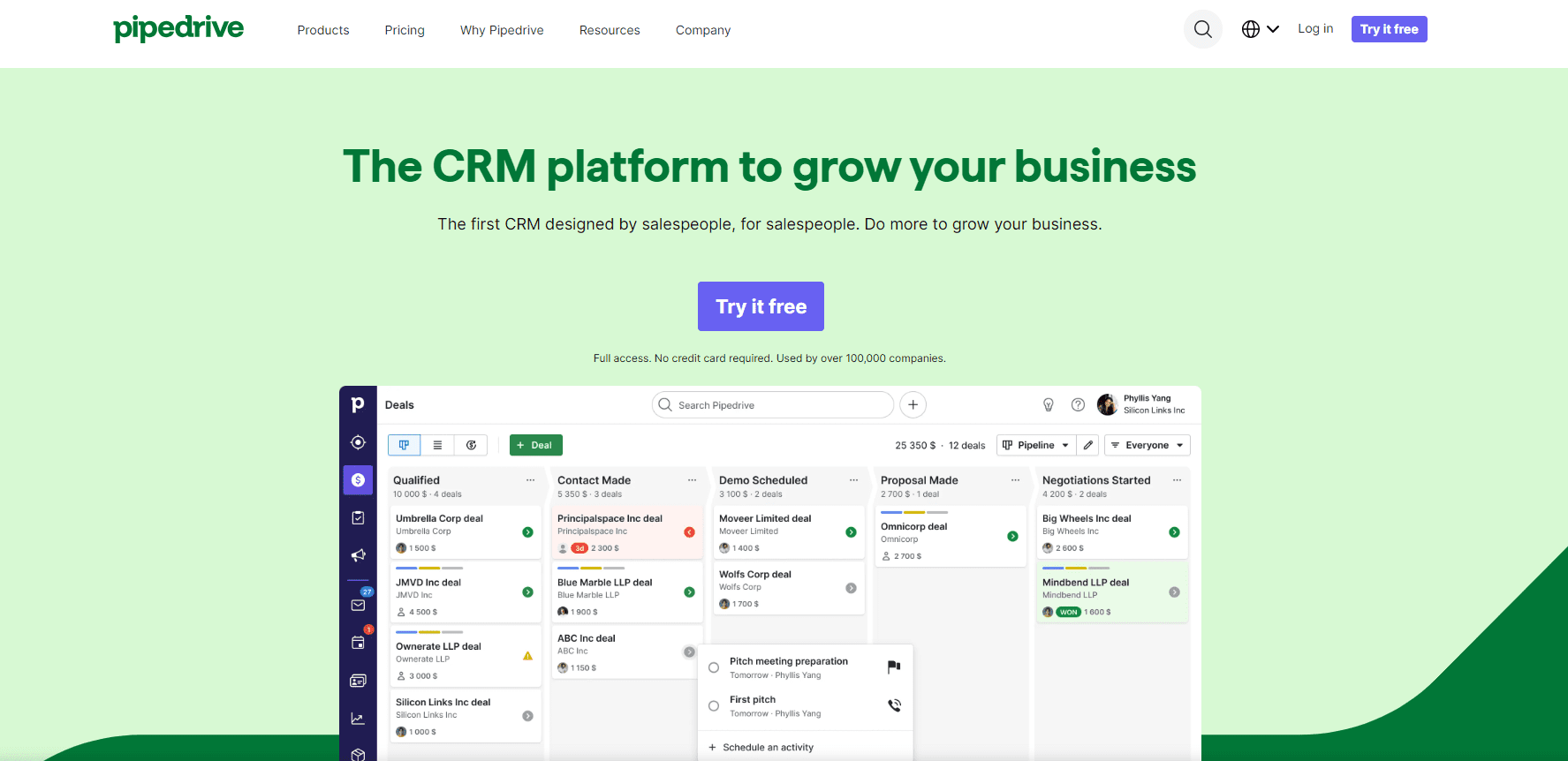Viewport: 1568px width, 761px height.
Task: Click the quick add plus button
Action: 913,405
